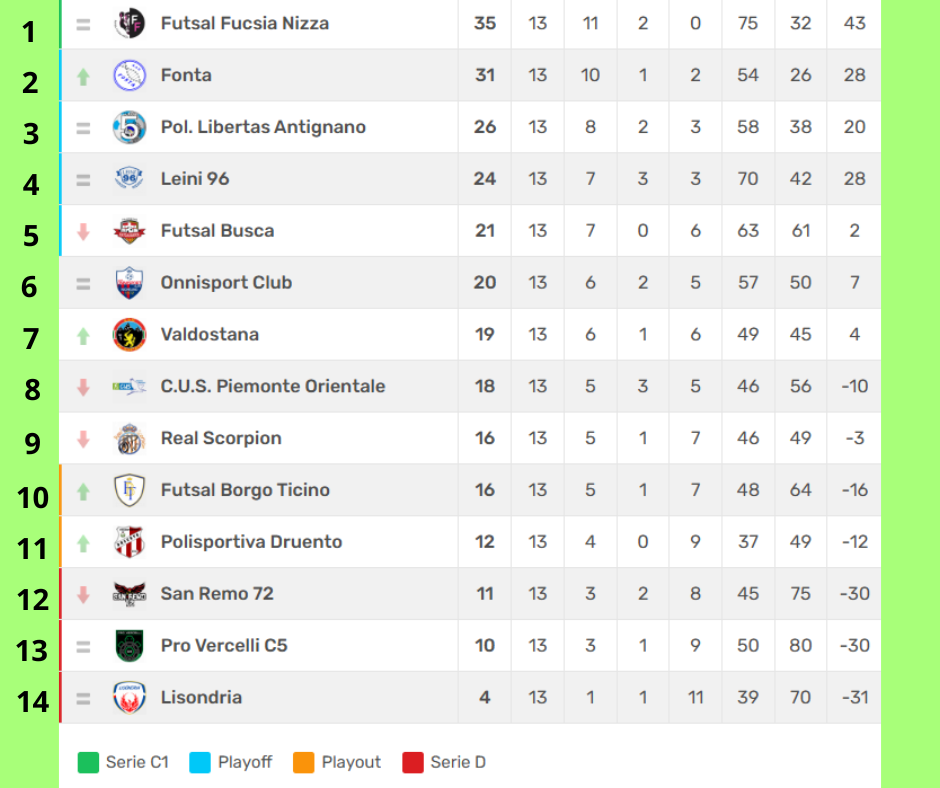Viewport: 940px width, 788px height.
Task: Click the blue Playoff legend swatch
Action: [x=200, y=762]
